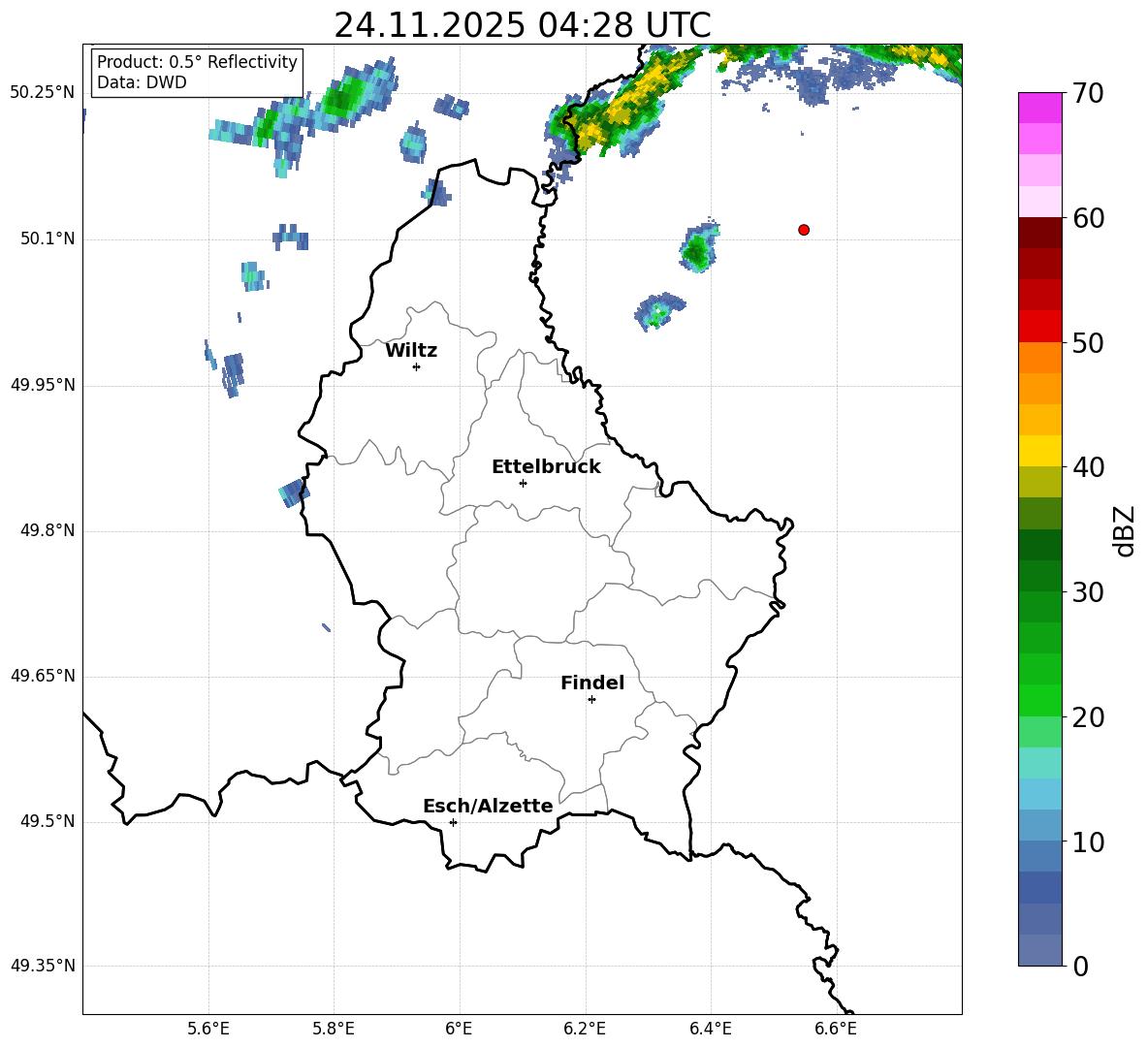This screenshot has height=1048, width=1148.
Task: Click the 5.8°E longitude tick label
Action: (x=334, y=1029)
